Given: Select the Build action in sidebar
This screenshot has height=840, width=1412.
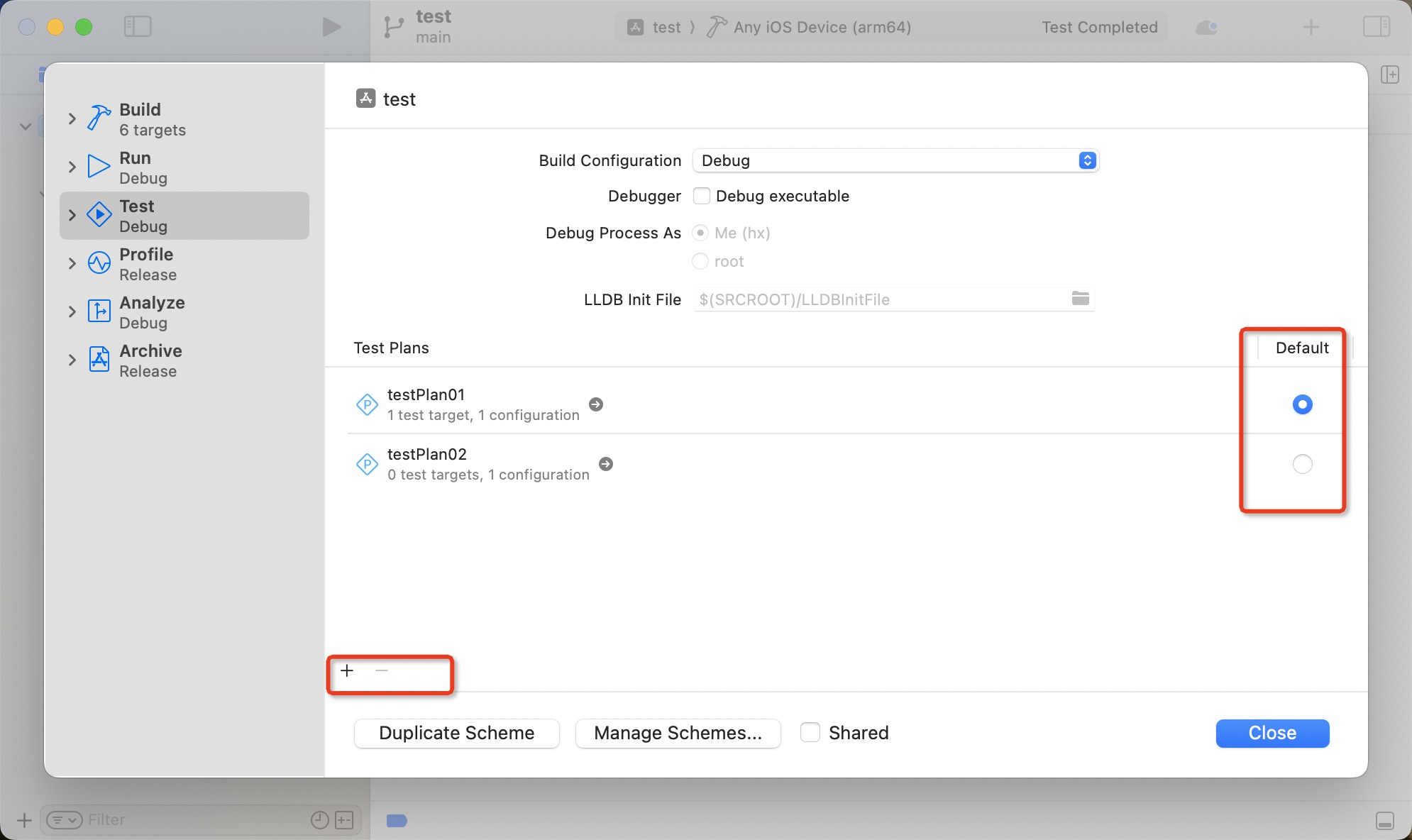Looking at the screenshot, I should coord(184,119).
